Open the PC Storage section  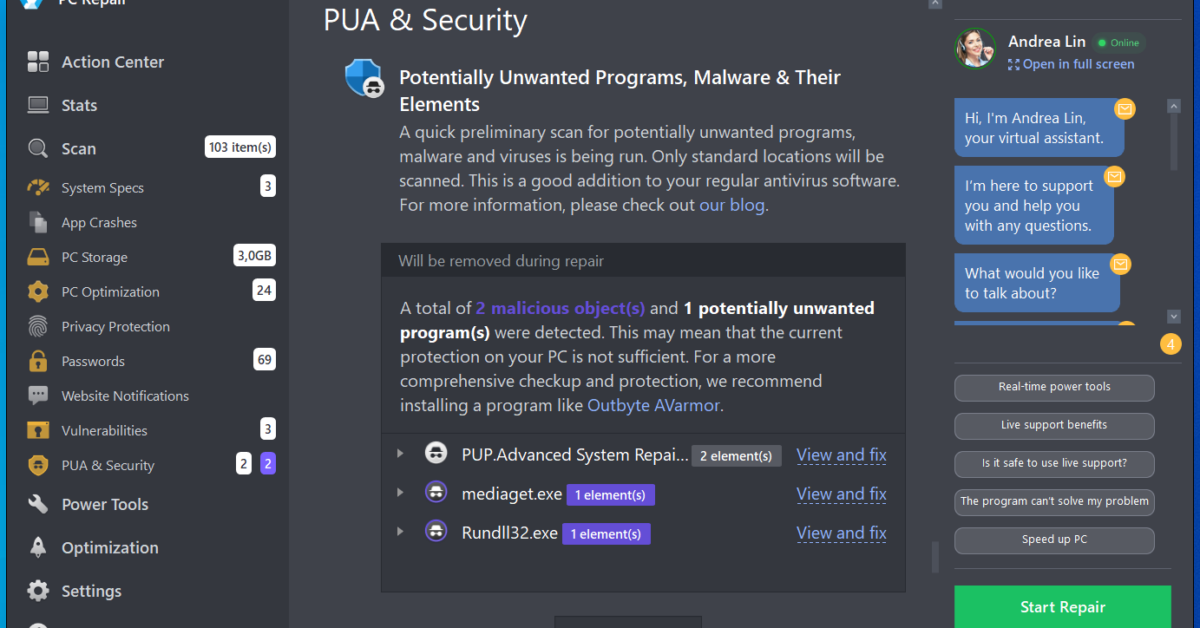click(94, 257)
